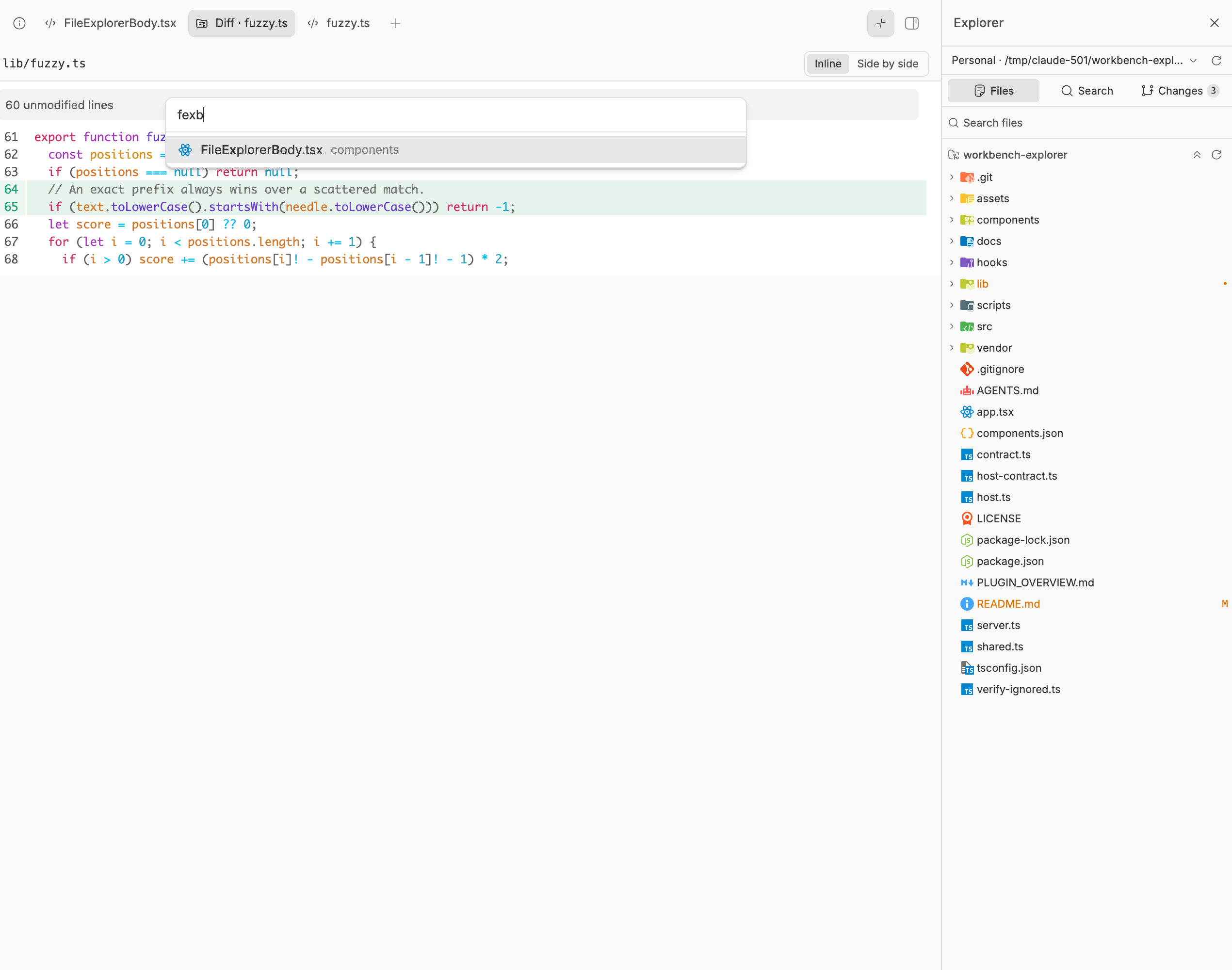
Task: Expand the .git folder chevron
Action: click(952, 177)
